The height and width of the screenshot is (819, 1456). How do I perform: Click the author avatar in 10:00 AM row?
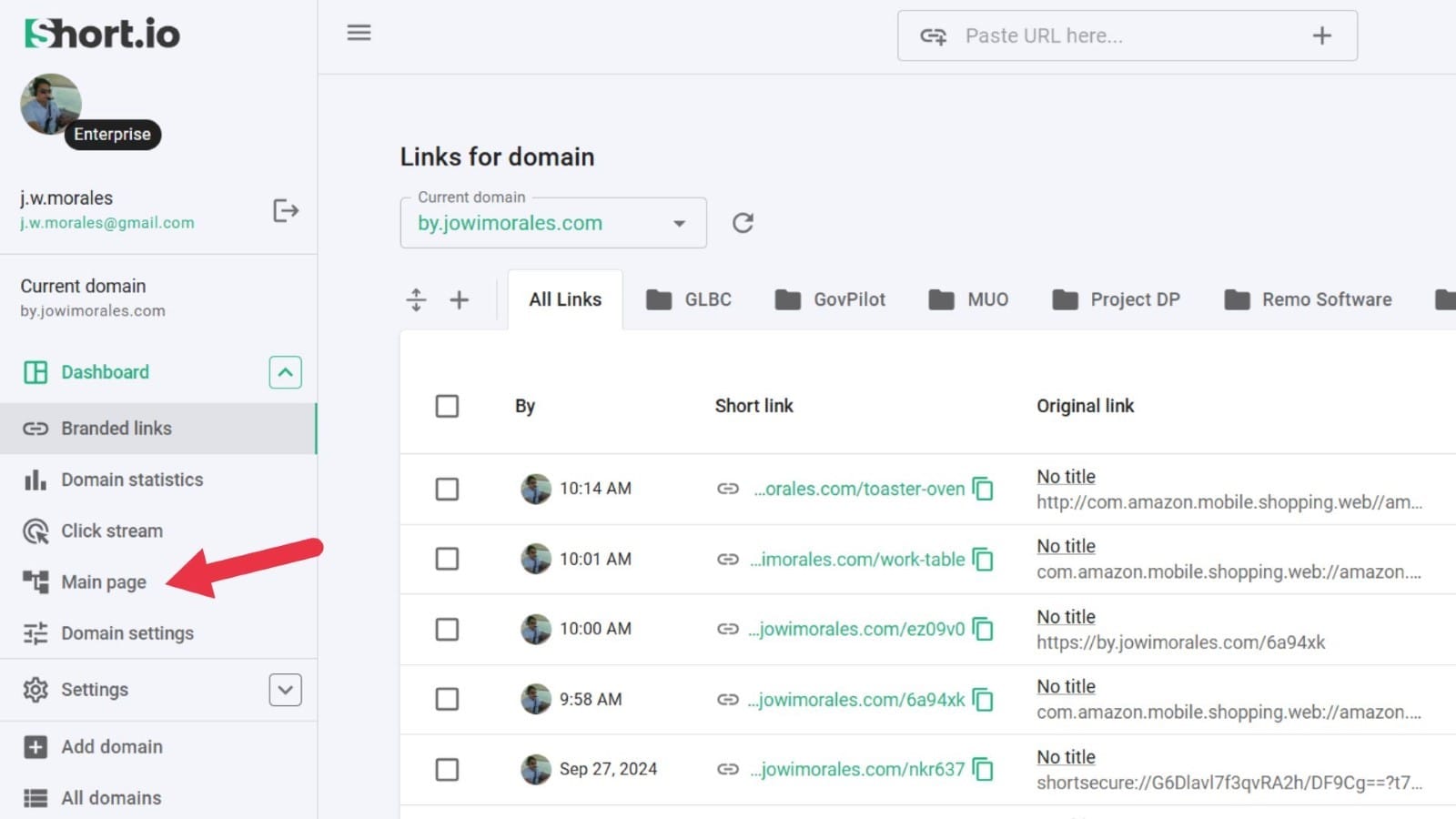tap(536, 629)
